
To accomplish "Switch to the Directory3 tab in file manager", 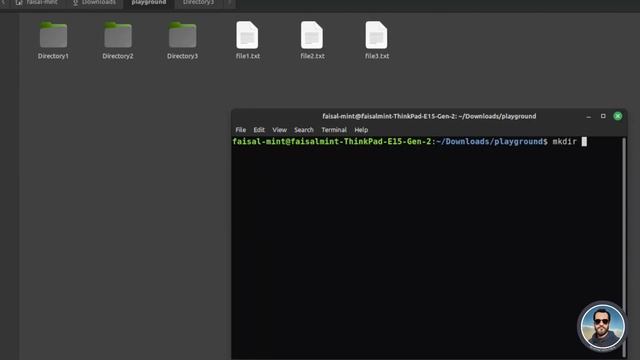I will click(198, 3).
